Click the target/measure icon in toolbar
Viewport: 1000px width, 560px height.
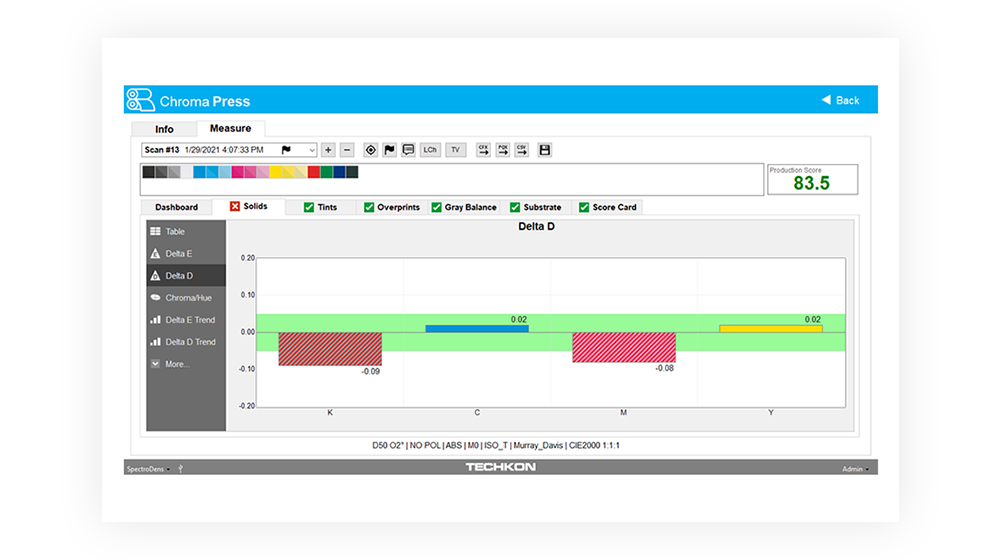[370, 150]
